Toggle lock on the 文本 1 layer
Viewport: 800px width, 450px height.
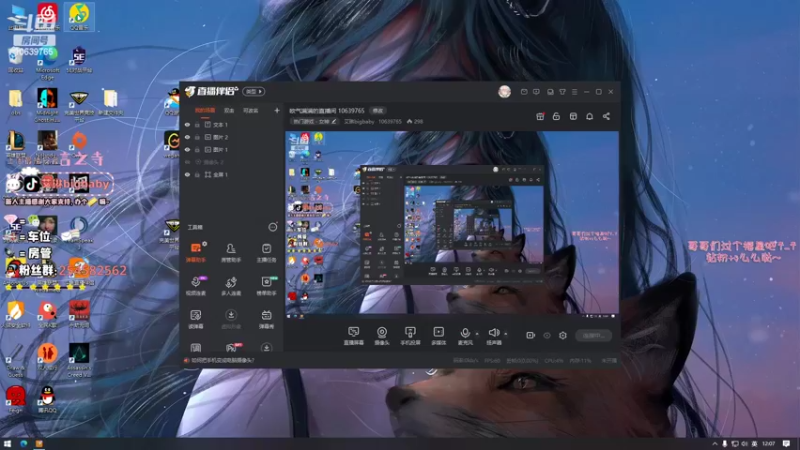tap(197, 124)
